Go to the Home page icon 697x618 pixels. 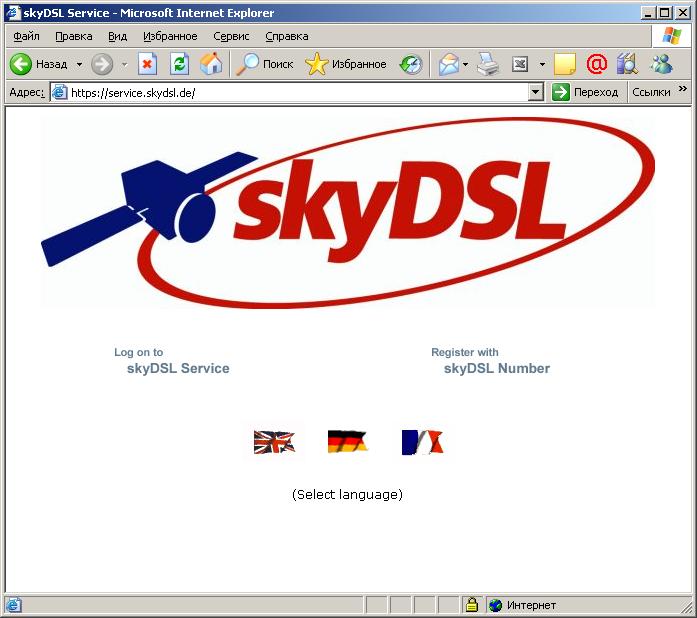tap(211, 64)
